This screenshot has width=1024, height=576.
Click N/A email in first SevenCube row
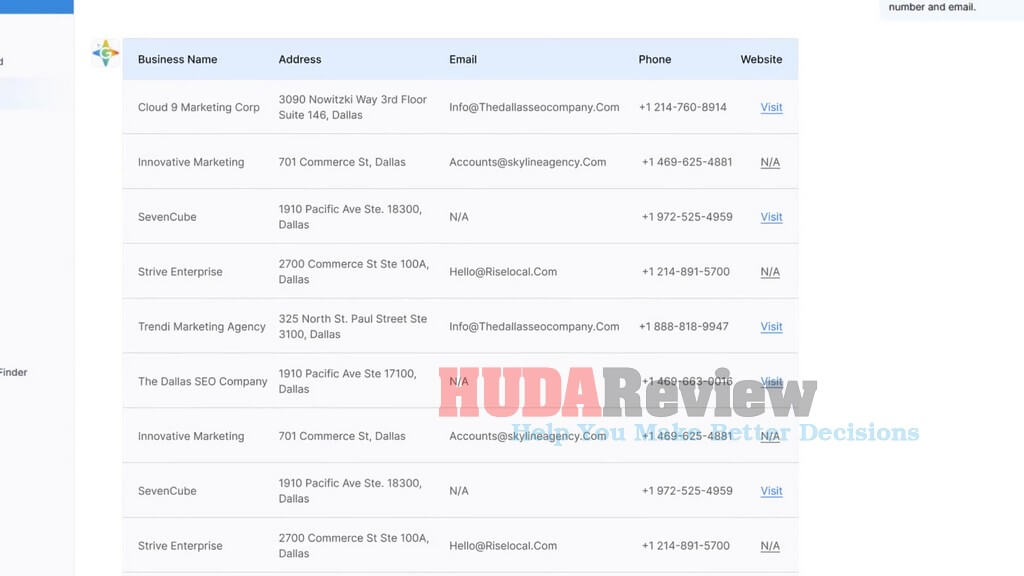tap(458, 217)
